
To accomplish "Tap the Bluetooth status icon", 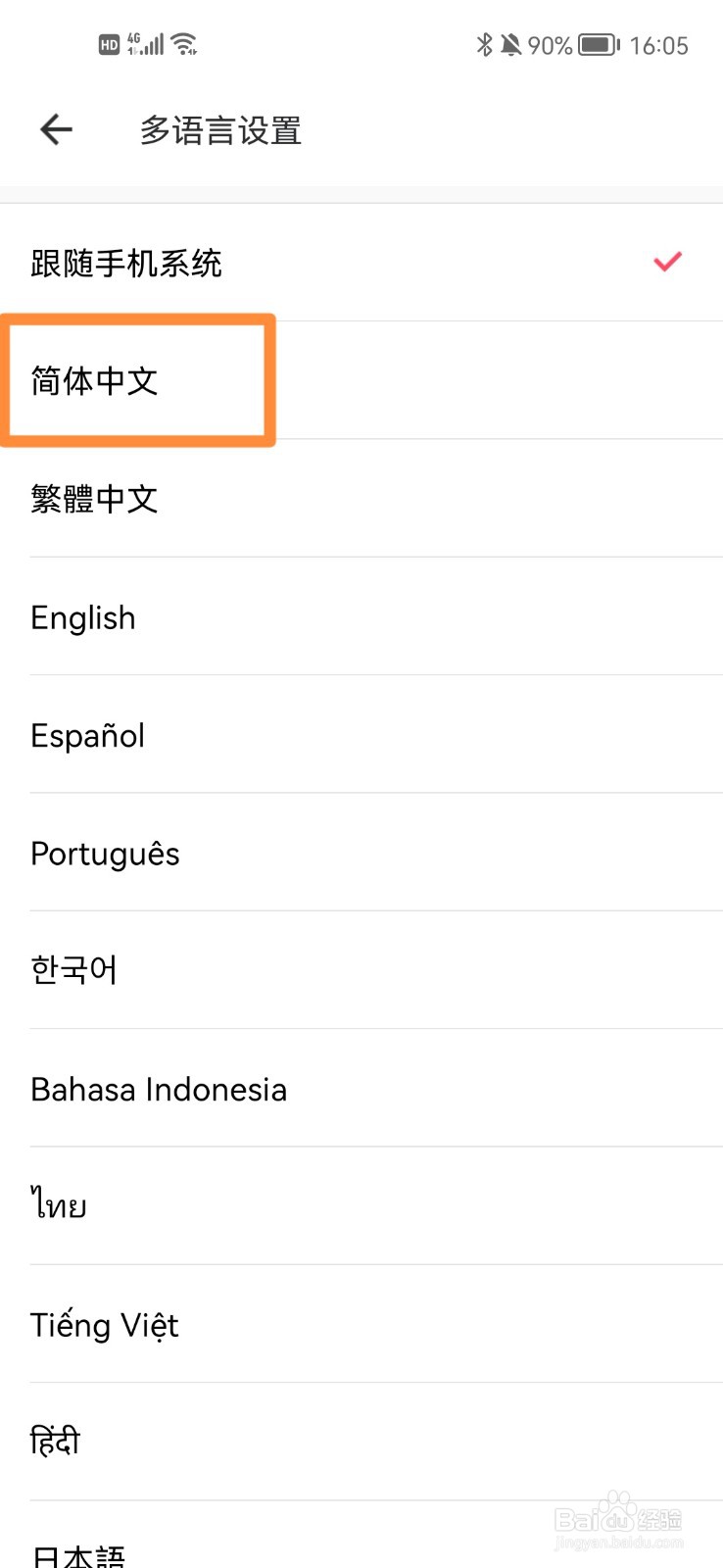I will [x=484, y=45].
